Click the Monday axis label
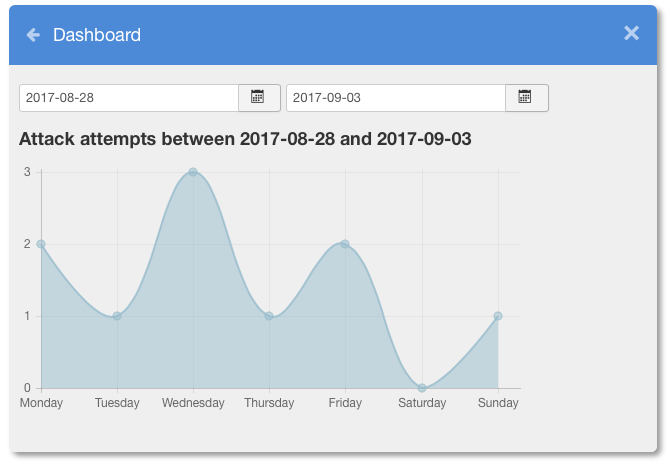 coord(41,403)
